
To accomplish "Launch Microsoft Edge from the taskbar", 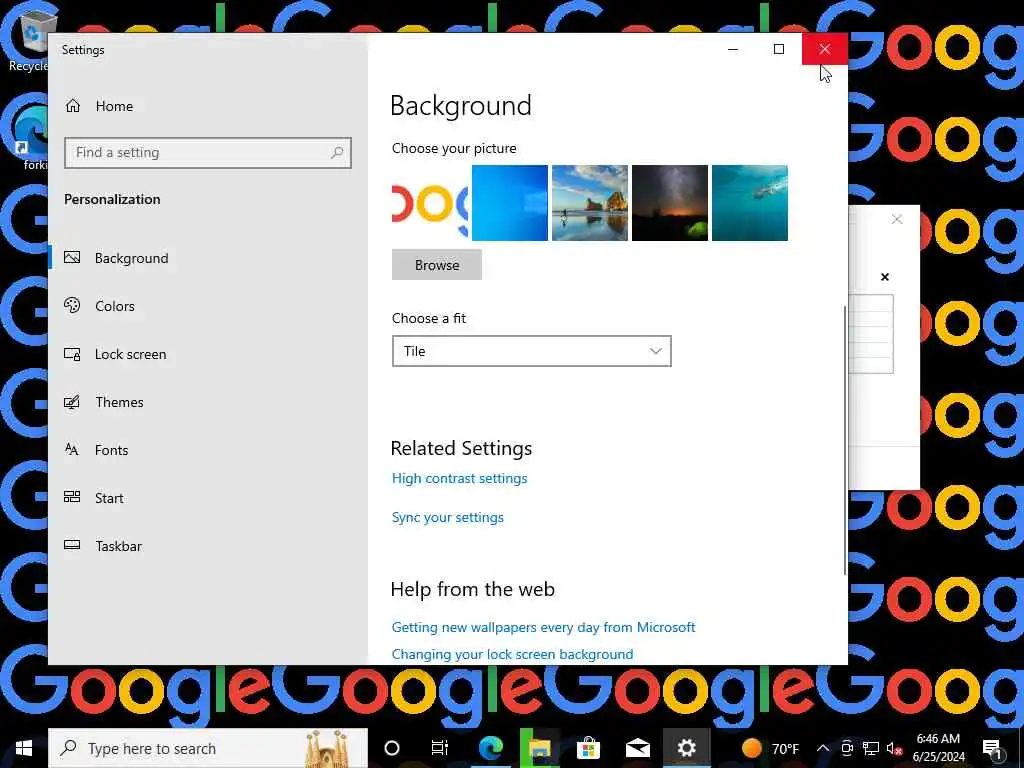I will 490,748.
